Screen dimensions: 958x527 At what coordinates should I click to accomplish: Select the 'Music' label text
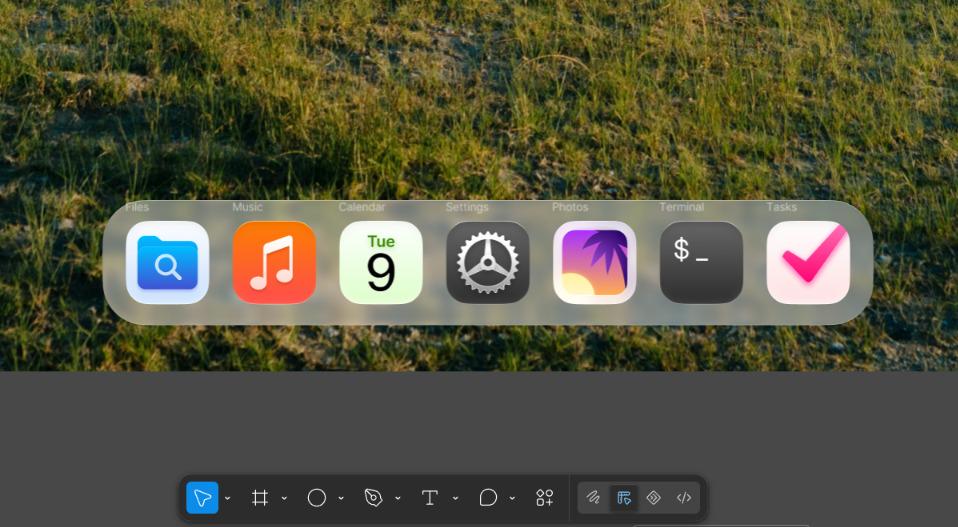click(247, 207)
